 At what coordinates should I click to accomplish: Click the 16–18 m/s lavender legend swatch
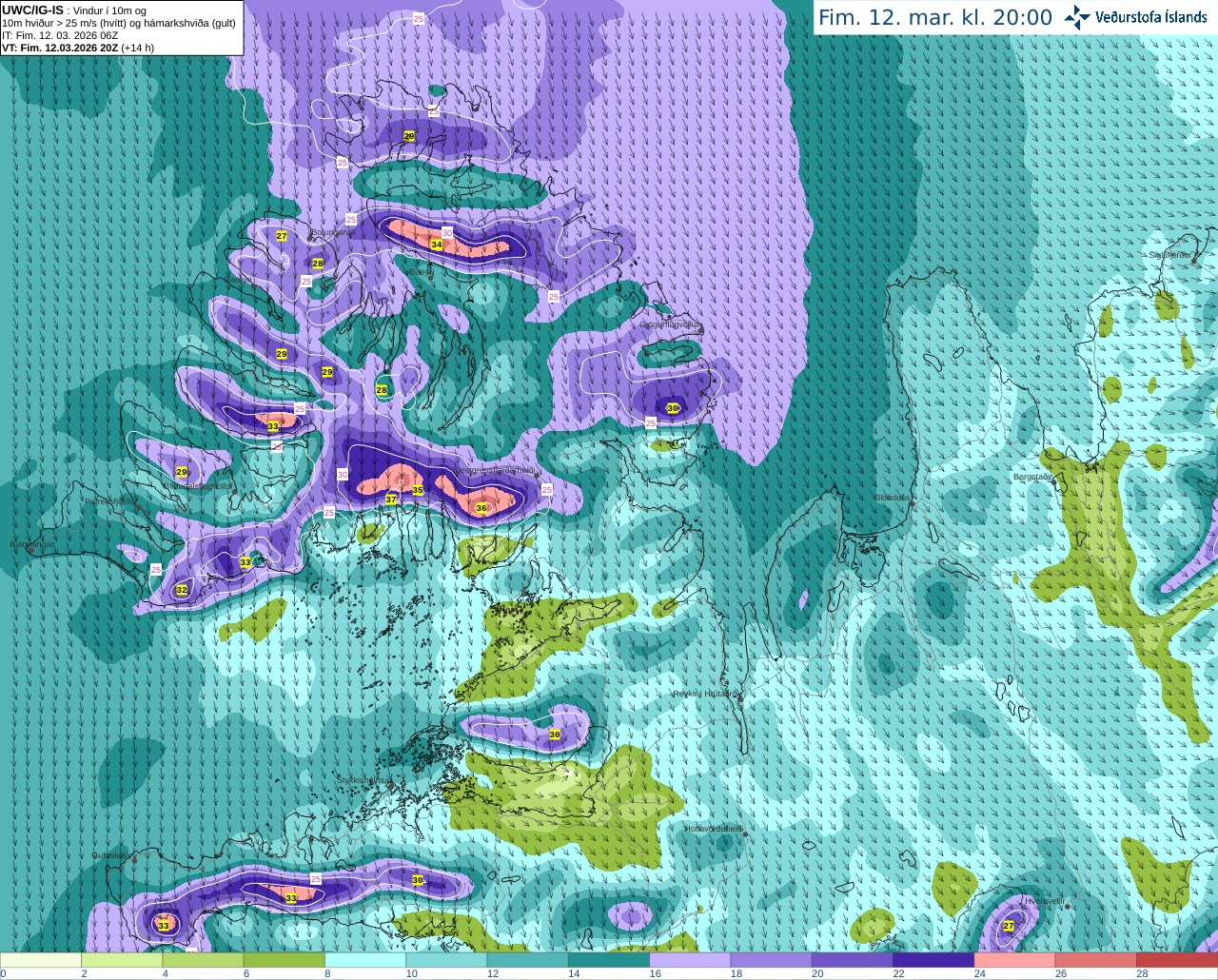(x=690, y=960)
